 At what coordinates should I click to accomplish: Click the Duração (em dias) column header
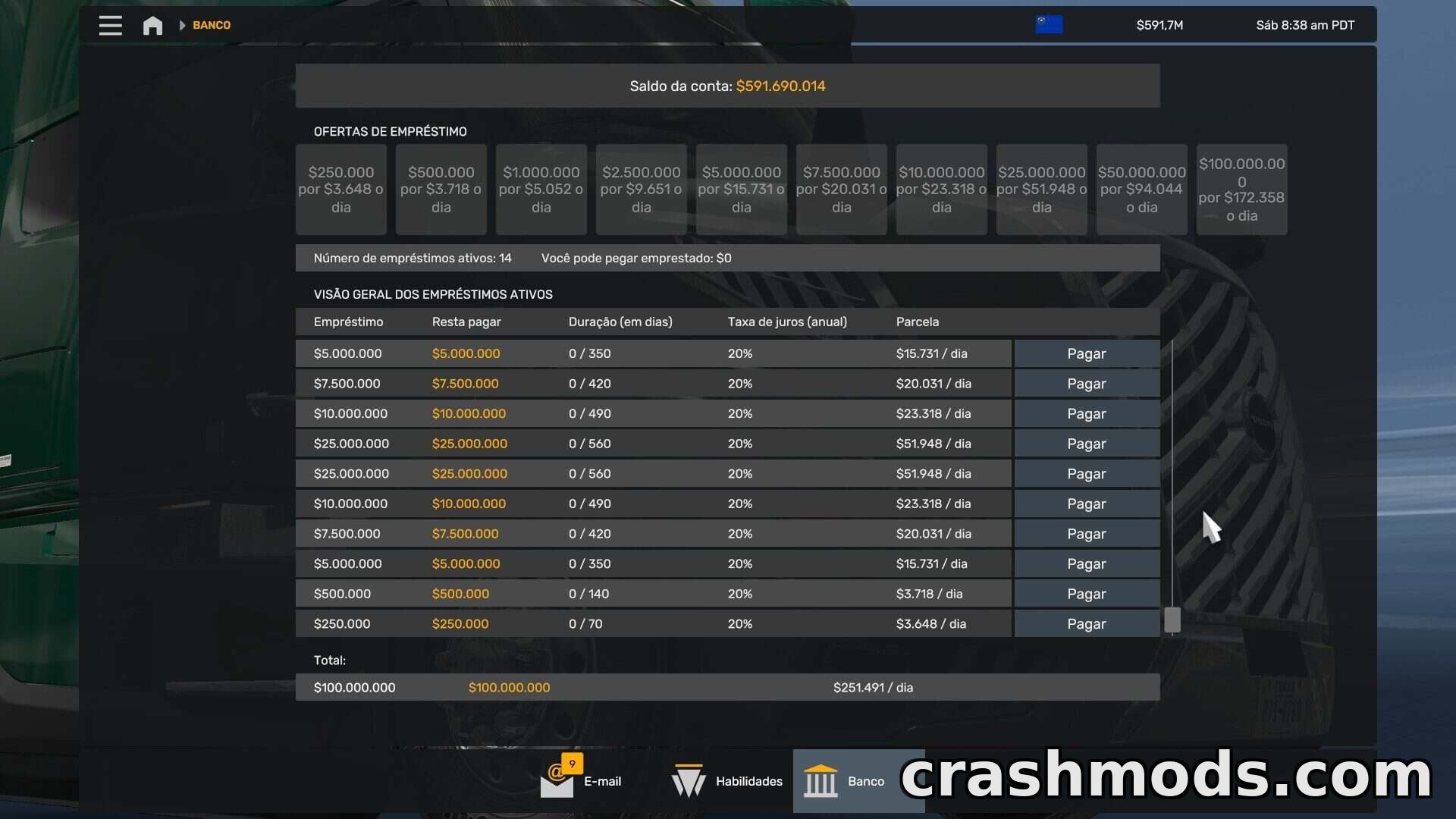[620, 322]
